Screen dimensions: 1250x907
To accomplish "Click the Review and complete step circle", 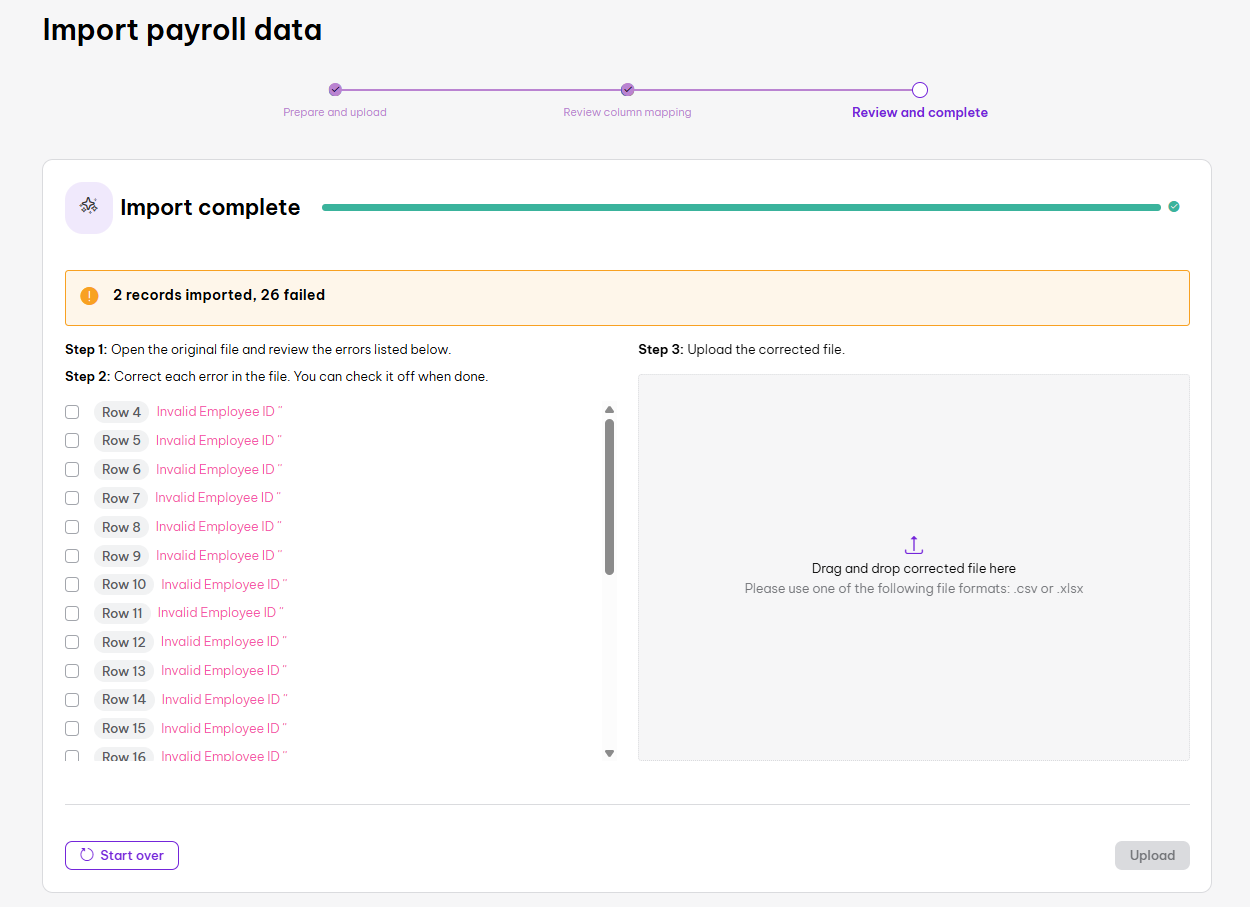I will tap(920, 90).
